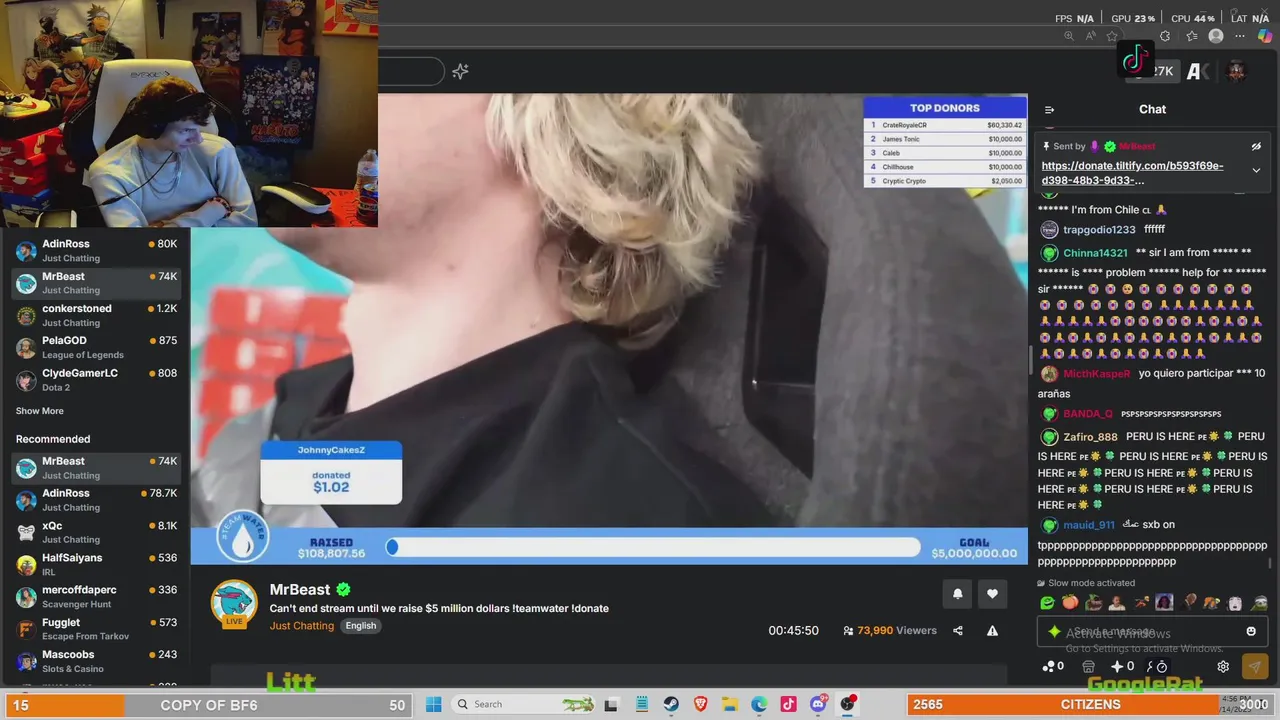Click the orange send message button
This screenshot has width=1280, height=720.
(x=1254, y=666)
